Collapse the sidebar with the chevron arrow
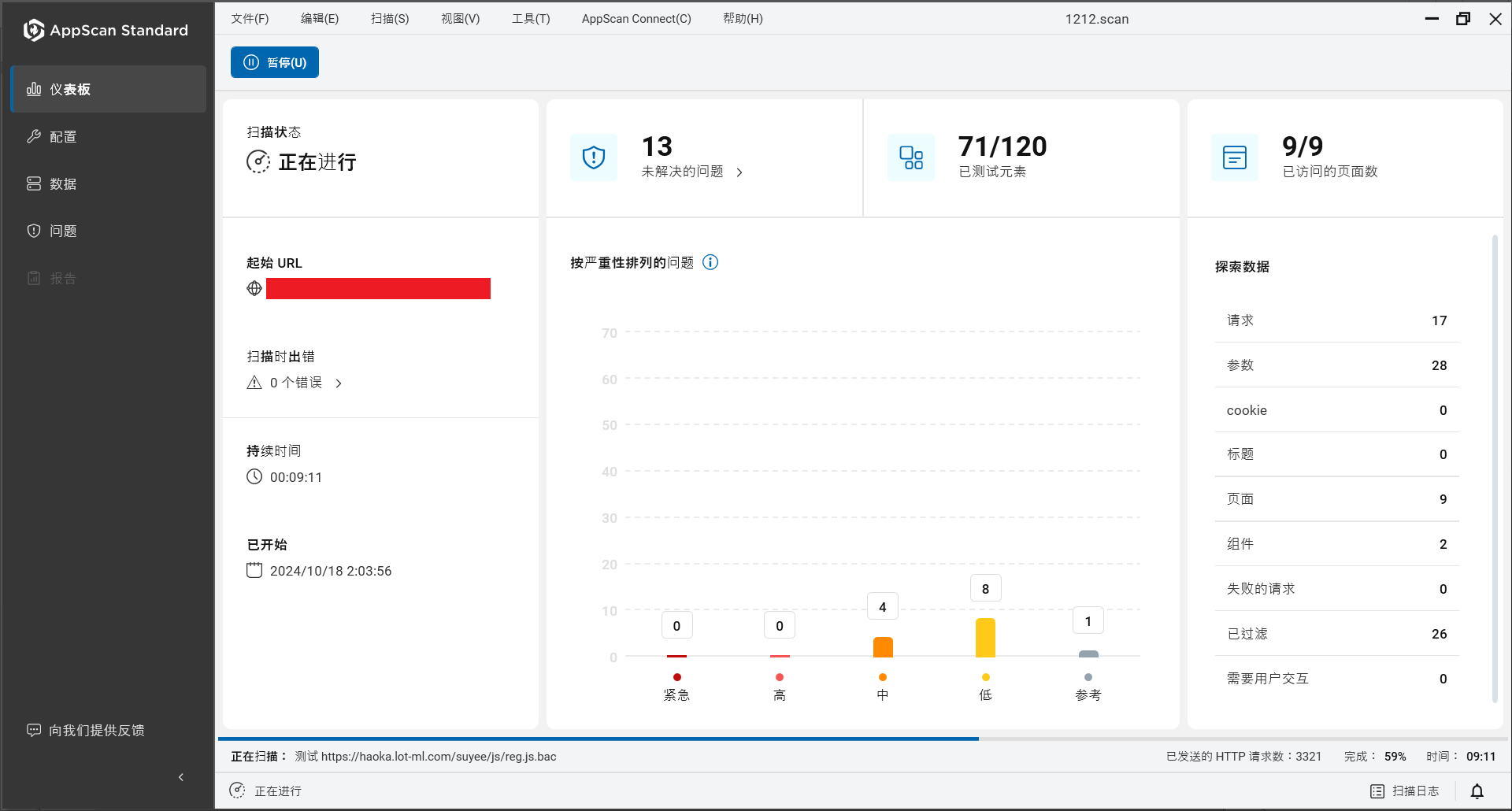The image size is (1512, 811). point(181,777)
